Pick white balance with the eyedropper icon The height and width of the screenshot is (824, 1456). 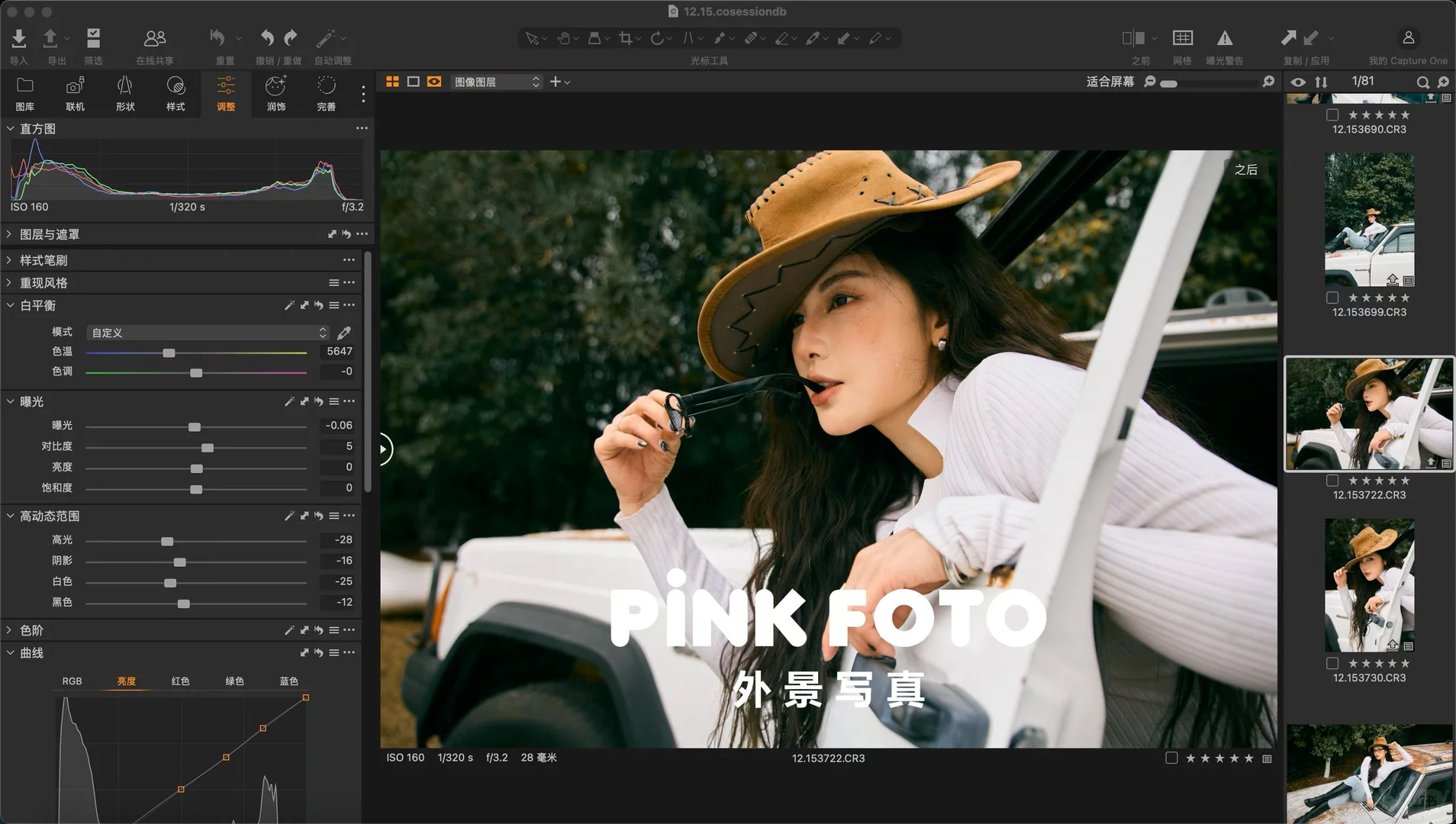[344, 333]
